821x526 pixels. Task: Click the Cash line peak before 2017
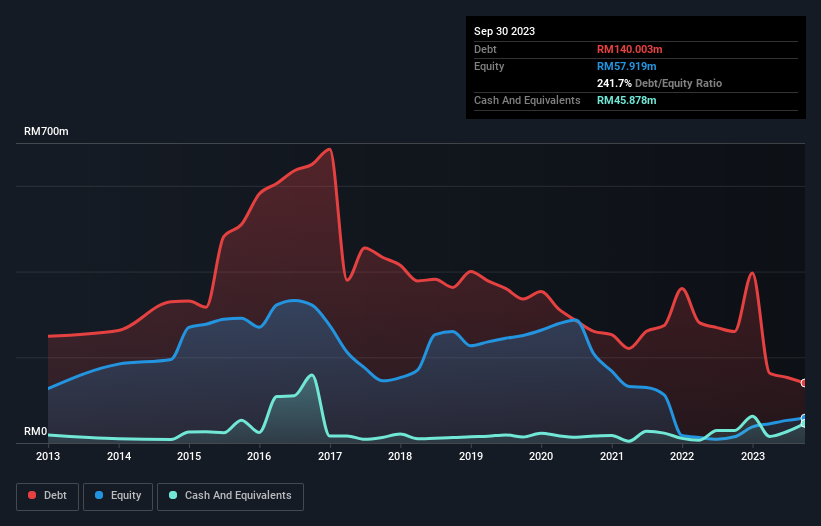point(312,375)
